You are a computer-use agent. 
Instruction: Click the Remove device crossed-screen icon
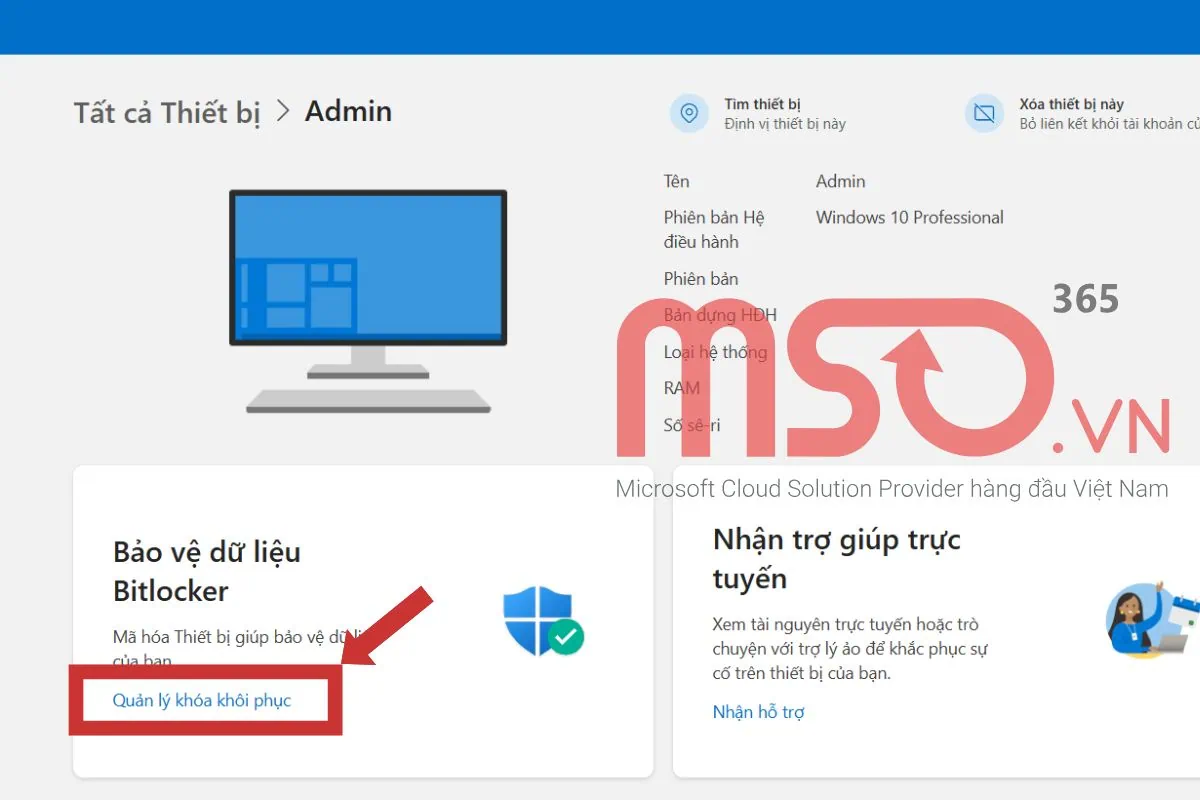(984, 114)
